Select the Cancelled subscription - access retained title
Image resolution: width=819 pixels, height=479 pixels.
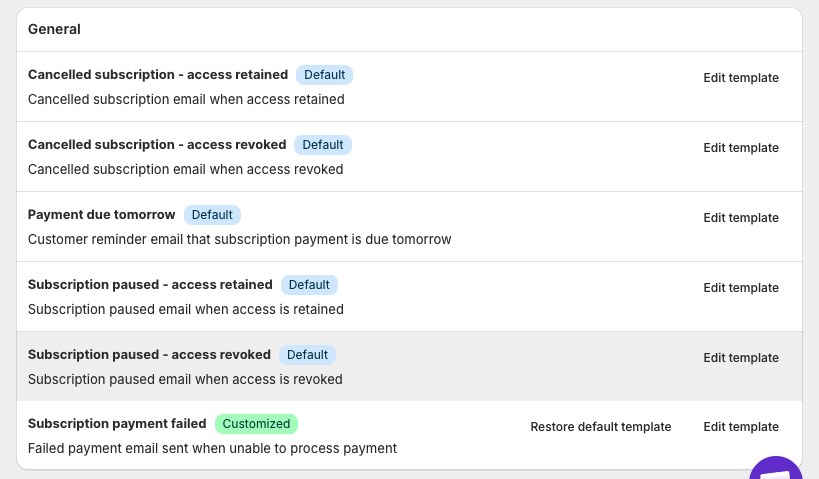[x=158, y=75]
